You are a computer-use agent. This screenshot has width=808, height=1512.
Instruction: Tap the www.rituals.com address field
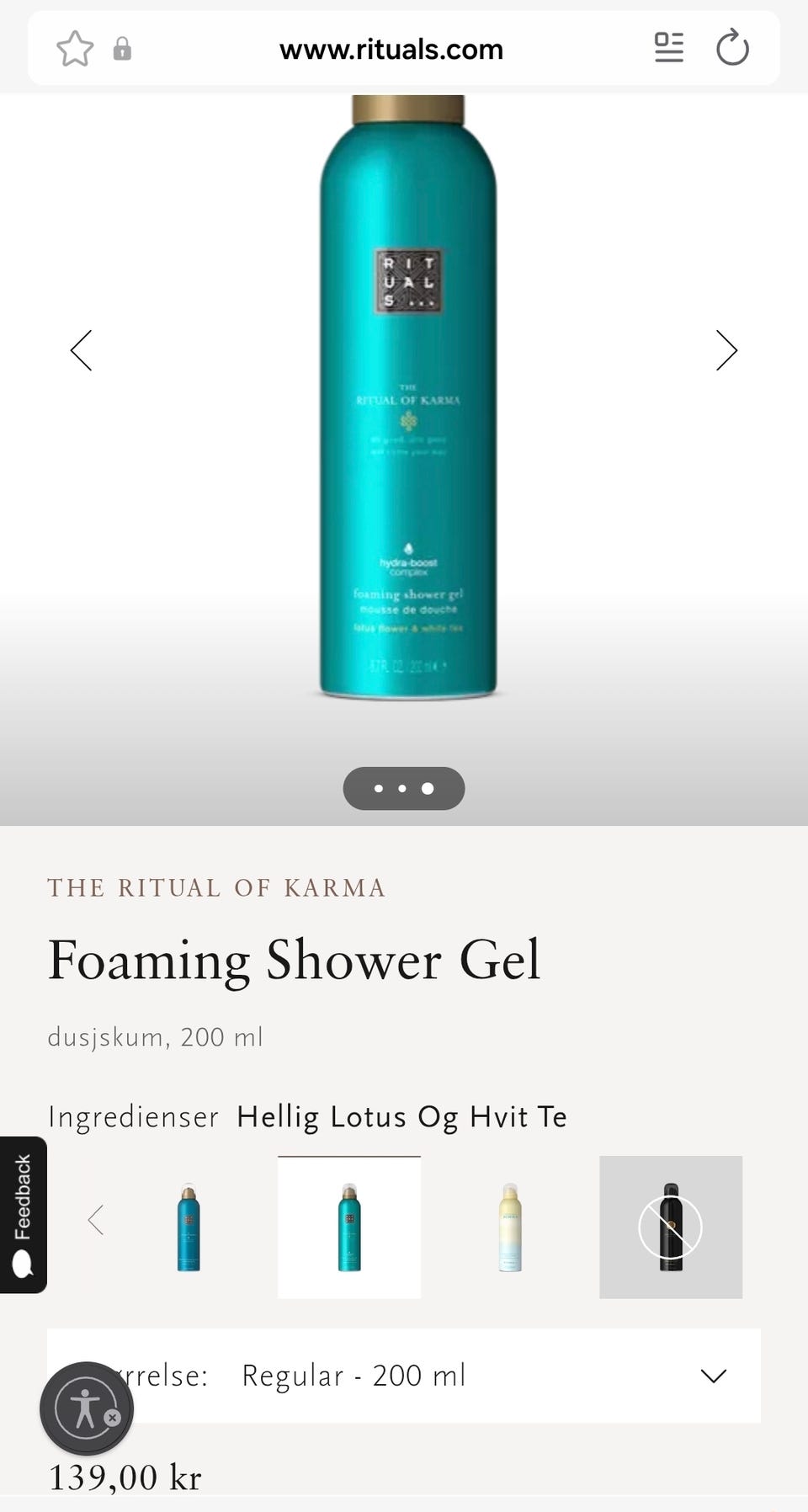click(x=391, y=49)
